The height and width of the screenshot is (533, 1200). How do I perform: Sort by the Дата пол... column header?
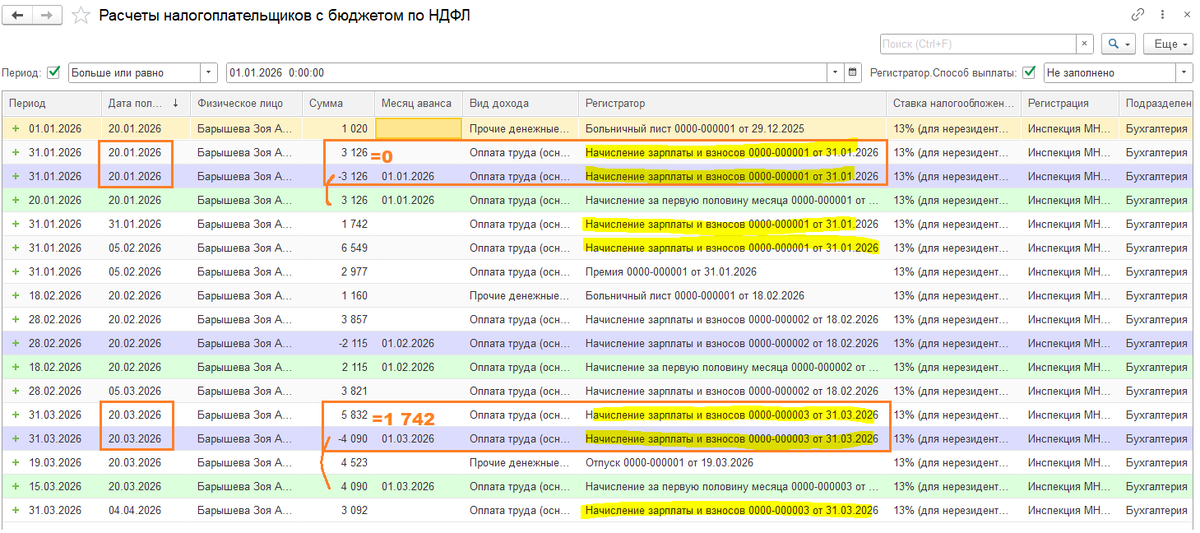point(144,103)
